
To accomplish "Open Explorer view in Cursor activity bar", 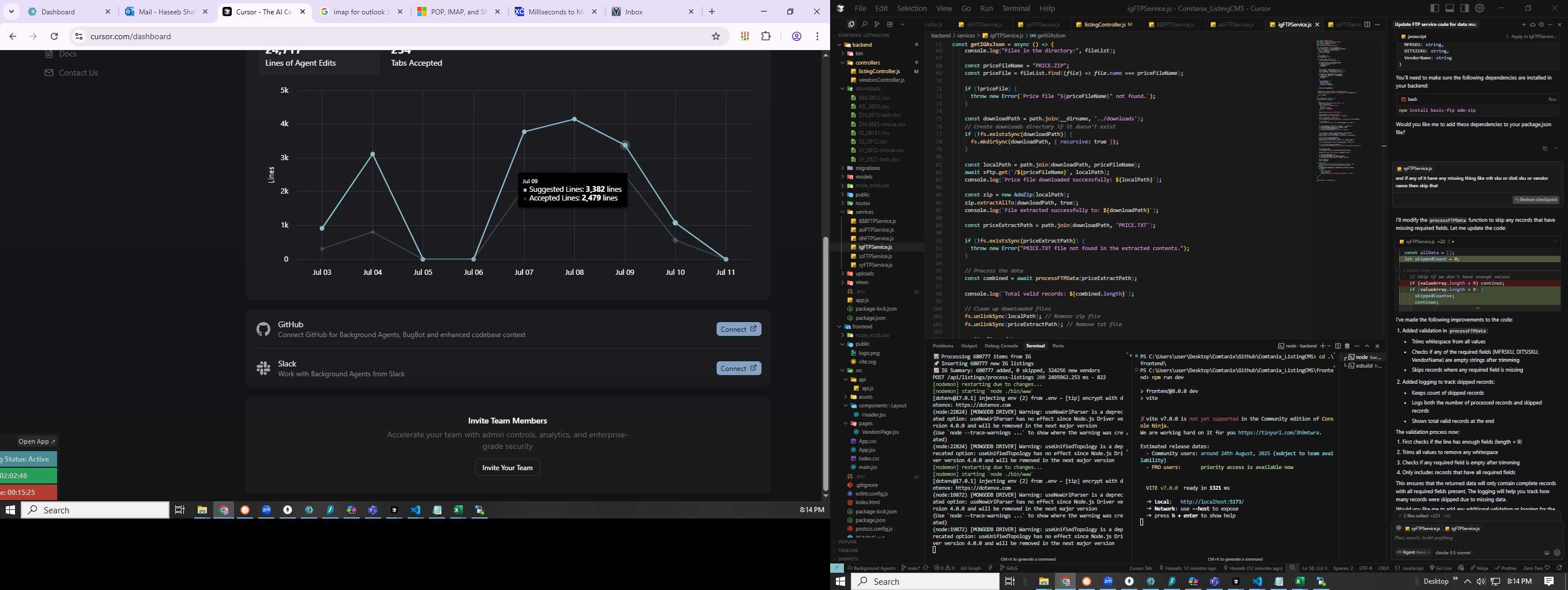I will pyautogui.click(x=851, y=24).
